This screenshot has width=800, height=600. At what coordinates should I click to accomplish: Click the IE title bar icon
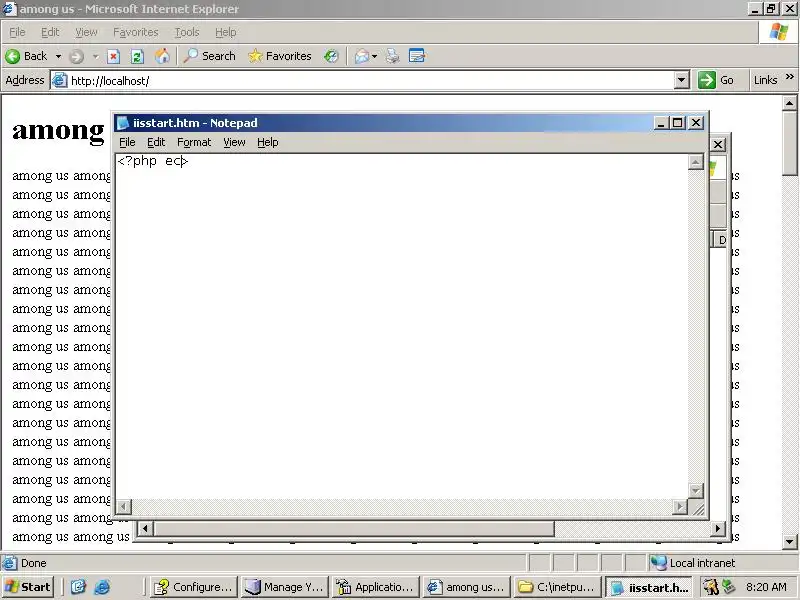9,9
